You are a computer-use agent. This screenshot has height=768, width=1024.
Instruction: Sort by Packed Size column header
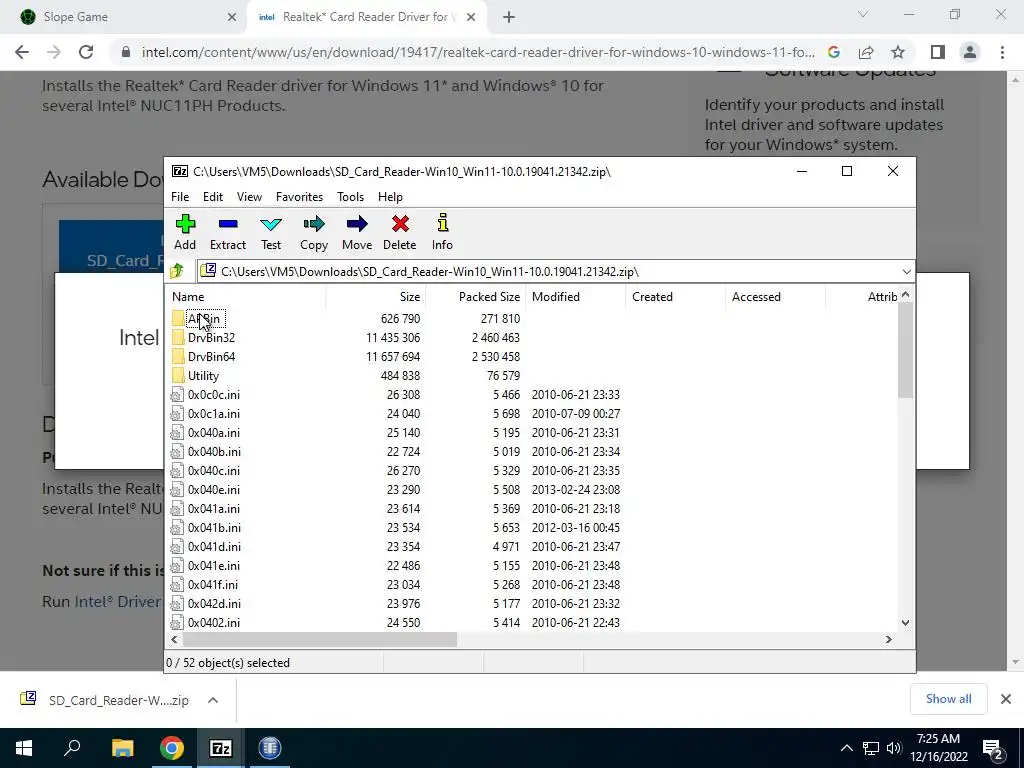[x=475, y=296]
